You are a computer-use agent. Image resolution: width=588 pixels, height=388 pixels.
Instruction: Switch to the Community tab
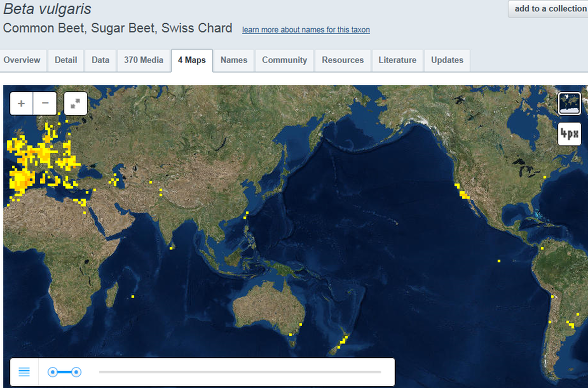click(284, 60)
